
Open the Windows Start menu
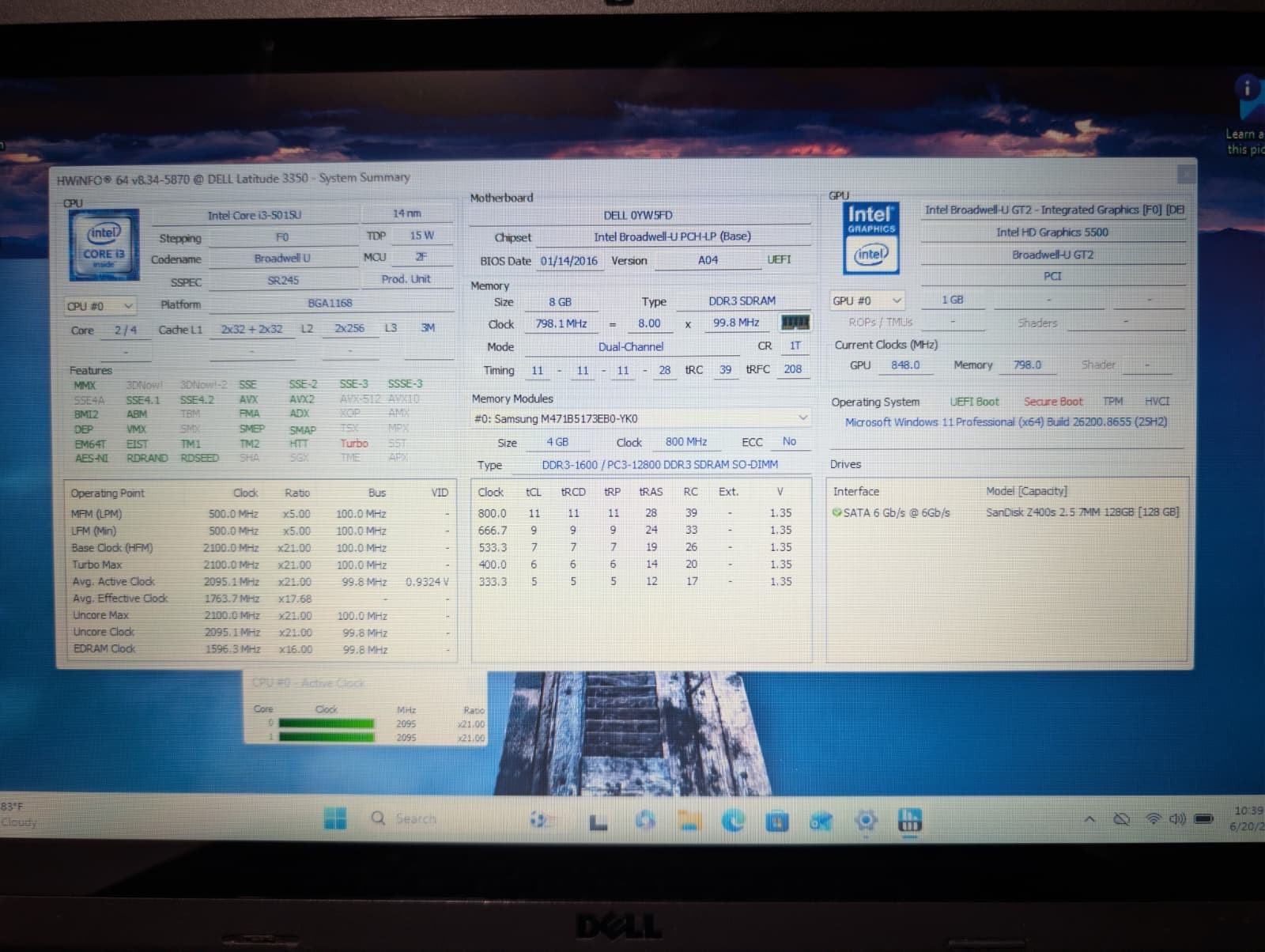point(335,818)
